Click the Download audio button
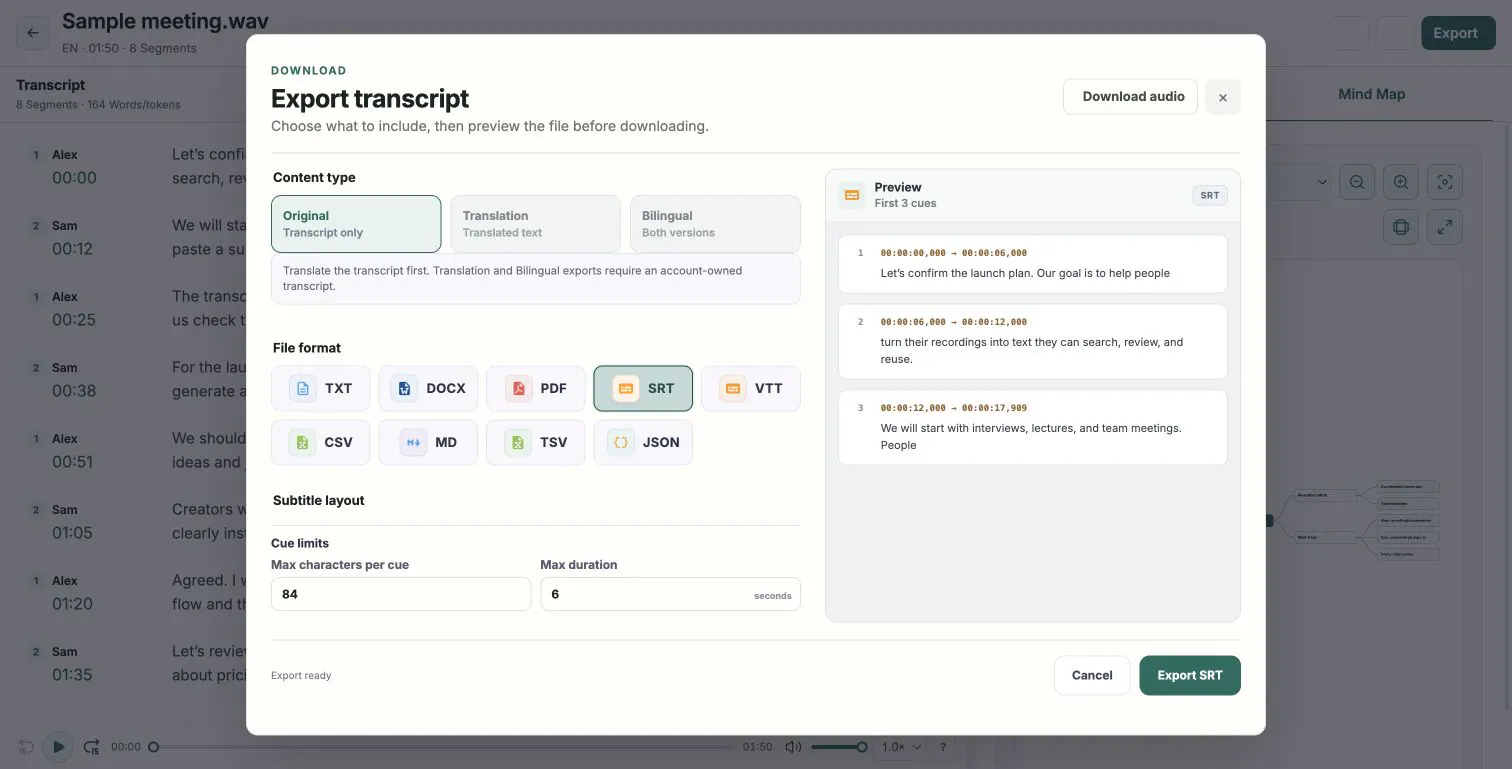 pos(1131,97)
